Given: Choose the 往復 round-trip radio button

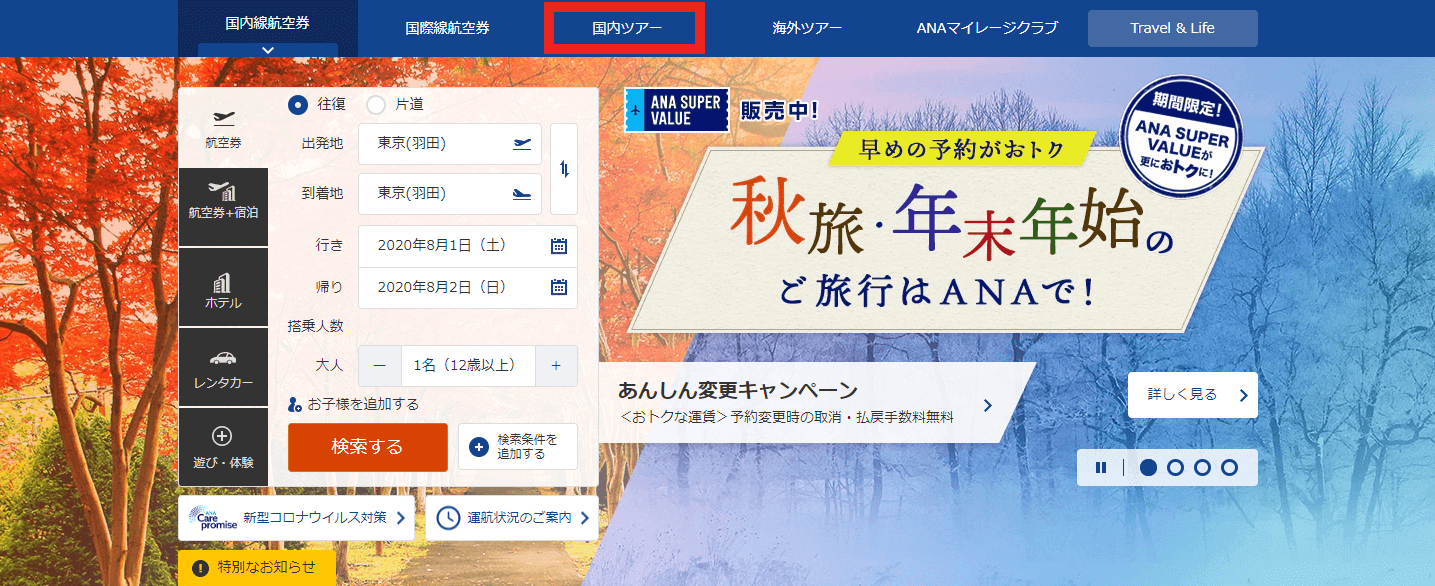Looking at the screenshot, I should pos(298,104).
